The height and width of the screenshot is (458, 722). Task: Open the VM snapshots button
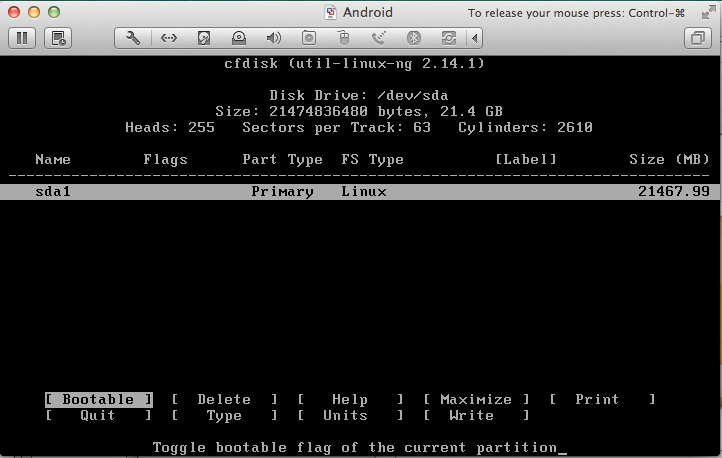click(x=58, y=38)
